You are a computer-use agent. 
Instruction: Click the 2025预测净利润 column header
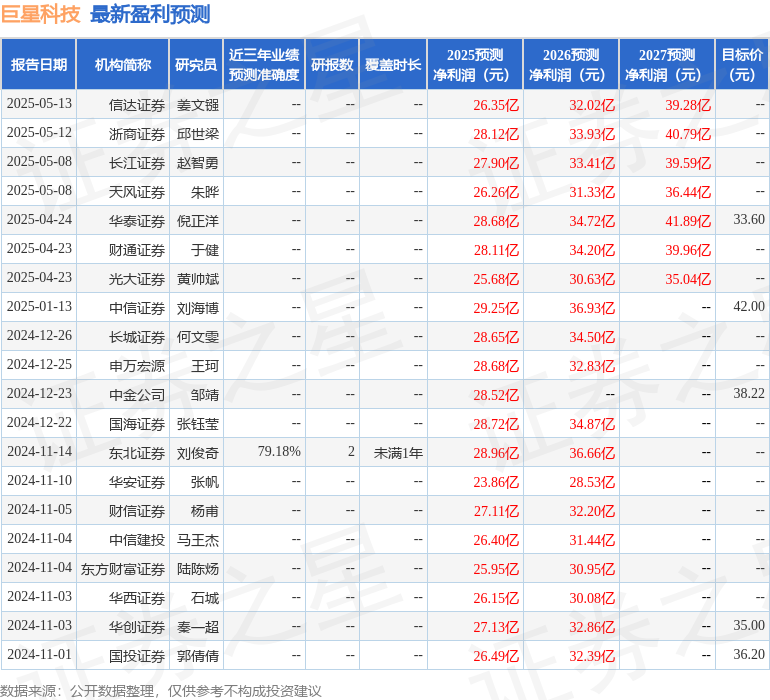pos(475,65)
